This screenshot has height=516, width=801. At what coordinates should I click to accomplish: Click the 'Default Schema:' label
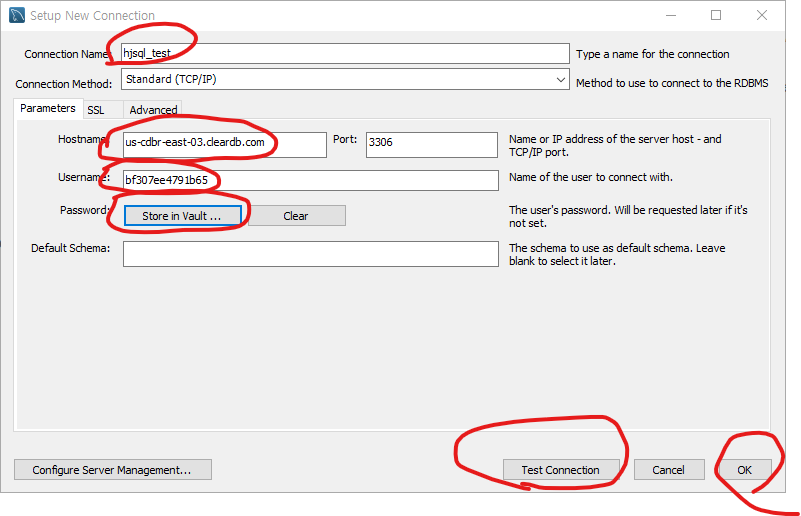tap(70, 248)
